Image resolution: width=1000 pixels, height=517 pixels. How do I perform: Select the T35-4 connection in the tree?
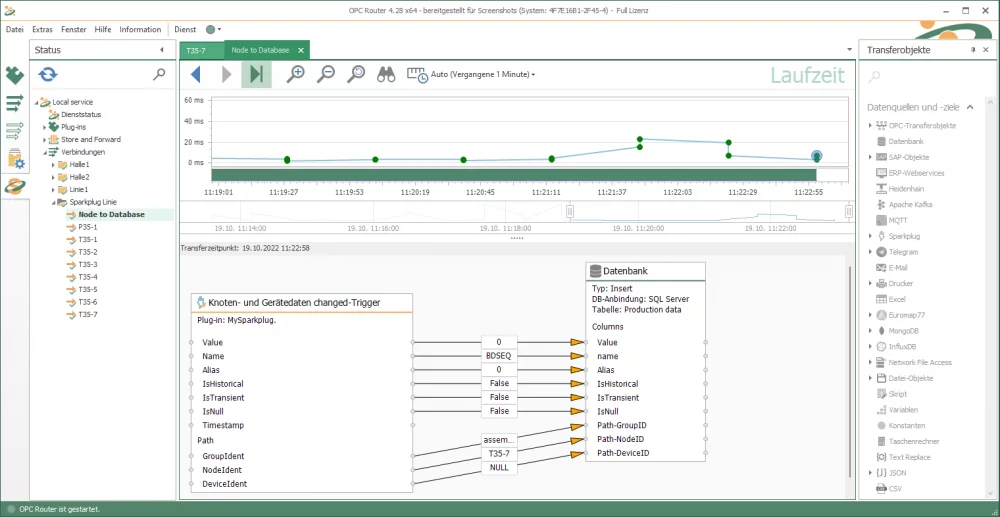87,277
